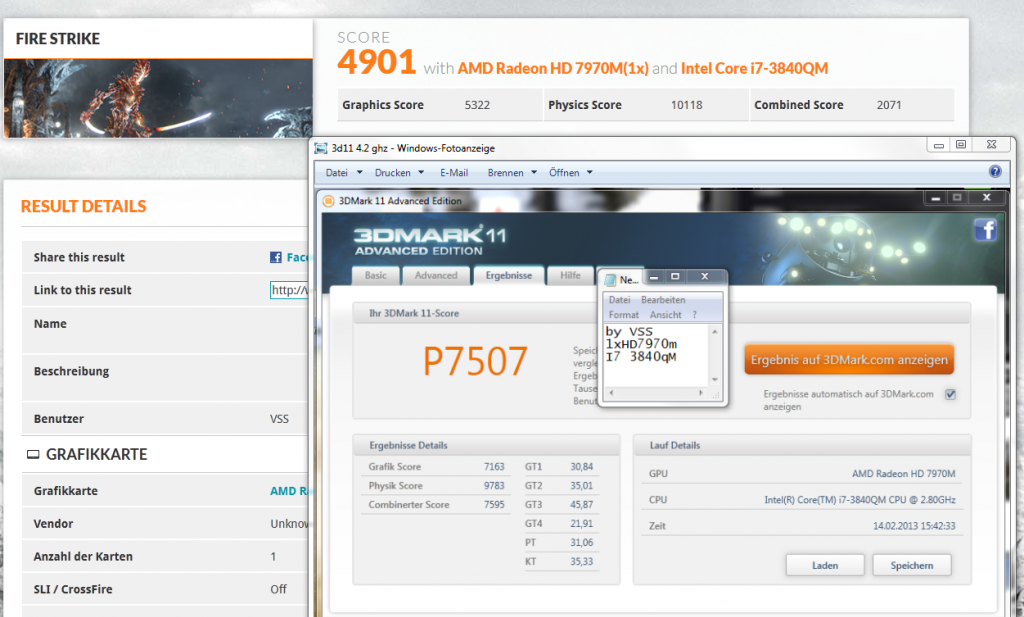The image size is (1024, 617).
Task: Click Physik Score value 9783
Action: coord(494,486)
